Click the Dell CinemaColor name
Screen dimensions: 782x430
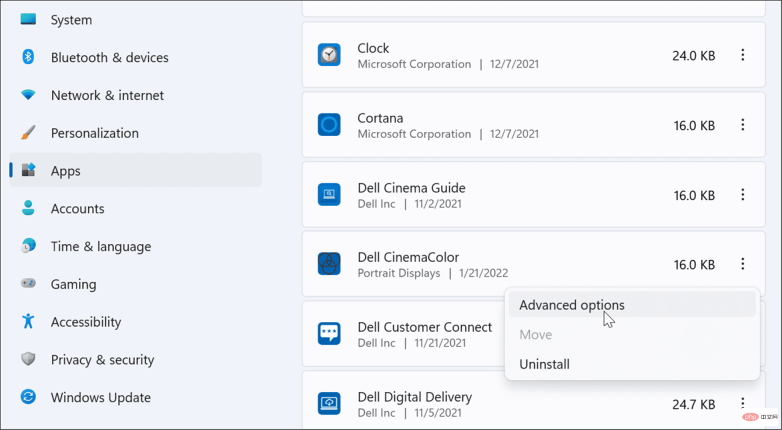408,257
